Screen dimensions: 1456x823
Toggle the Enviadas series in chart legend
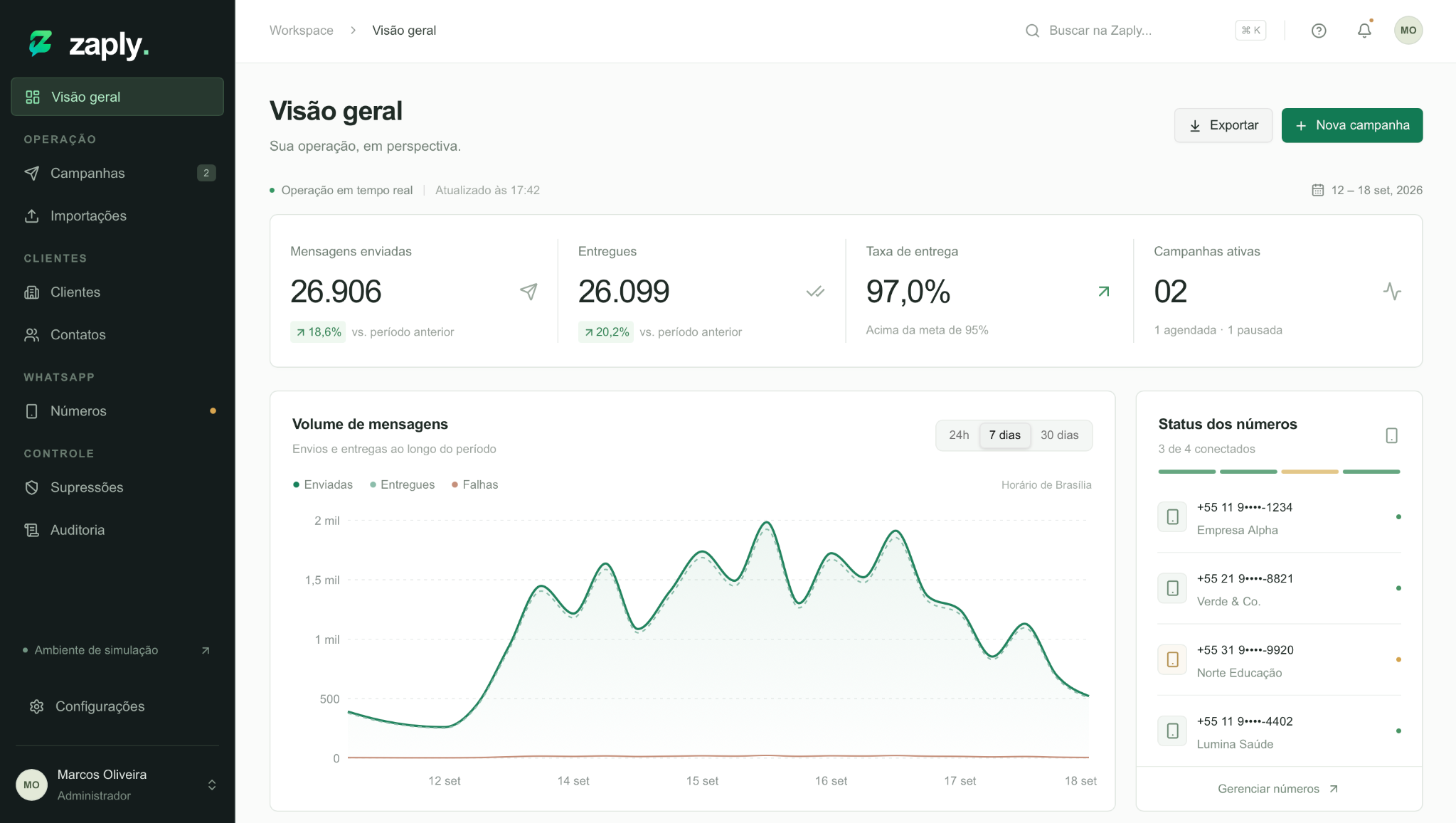(323, 484)
